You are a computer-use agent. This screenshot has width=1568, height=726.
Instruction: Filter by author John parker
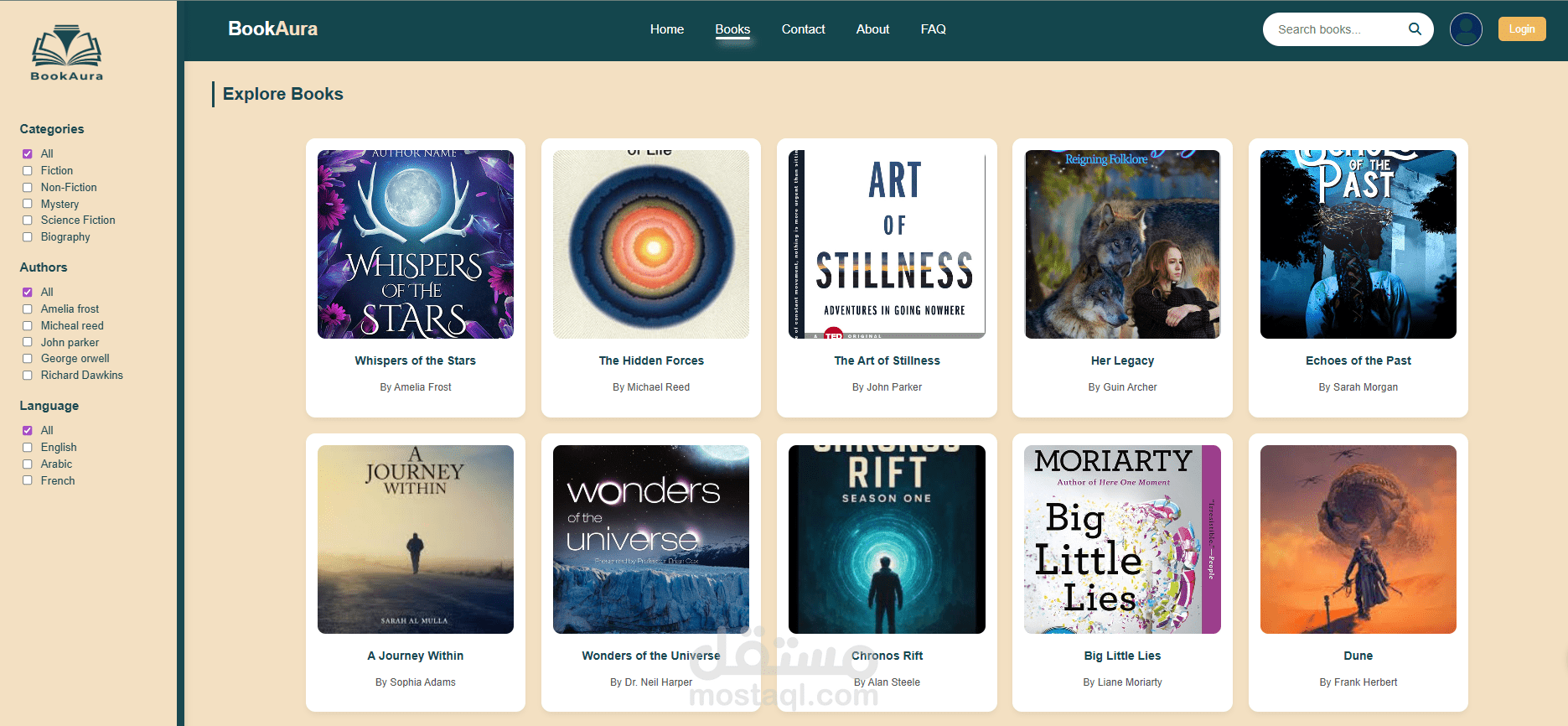click(28, 342)
